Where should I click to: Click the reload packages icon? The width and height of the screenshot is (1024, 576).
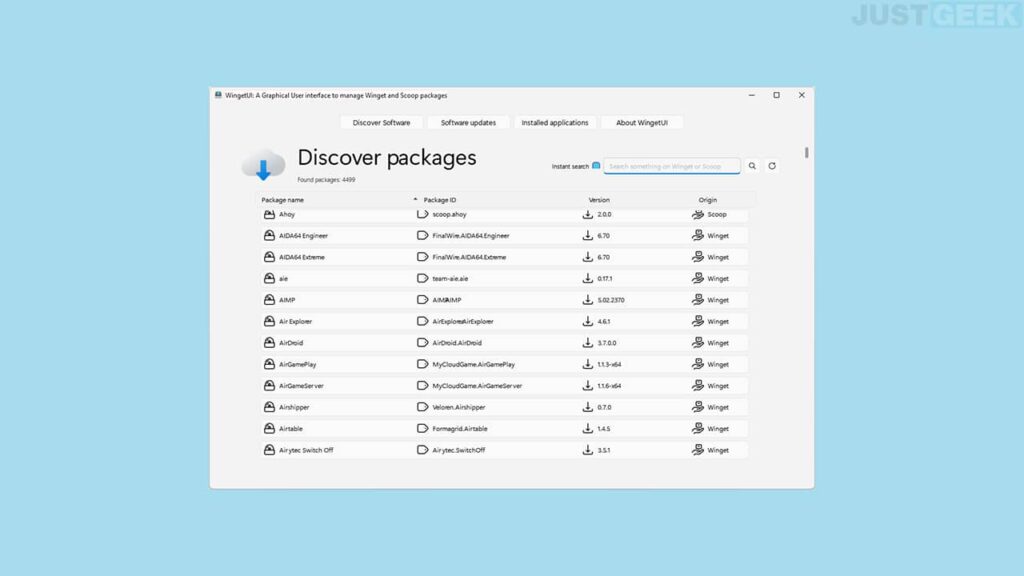point(772,166)
